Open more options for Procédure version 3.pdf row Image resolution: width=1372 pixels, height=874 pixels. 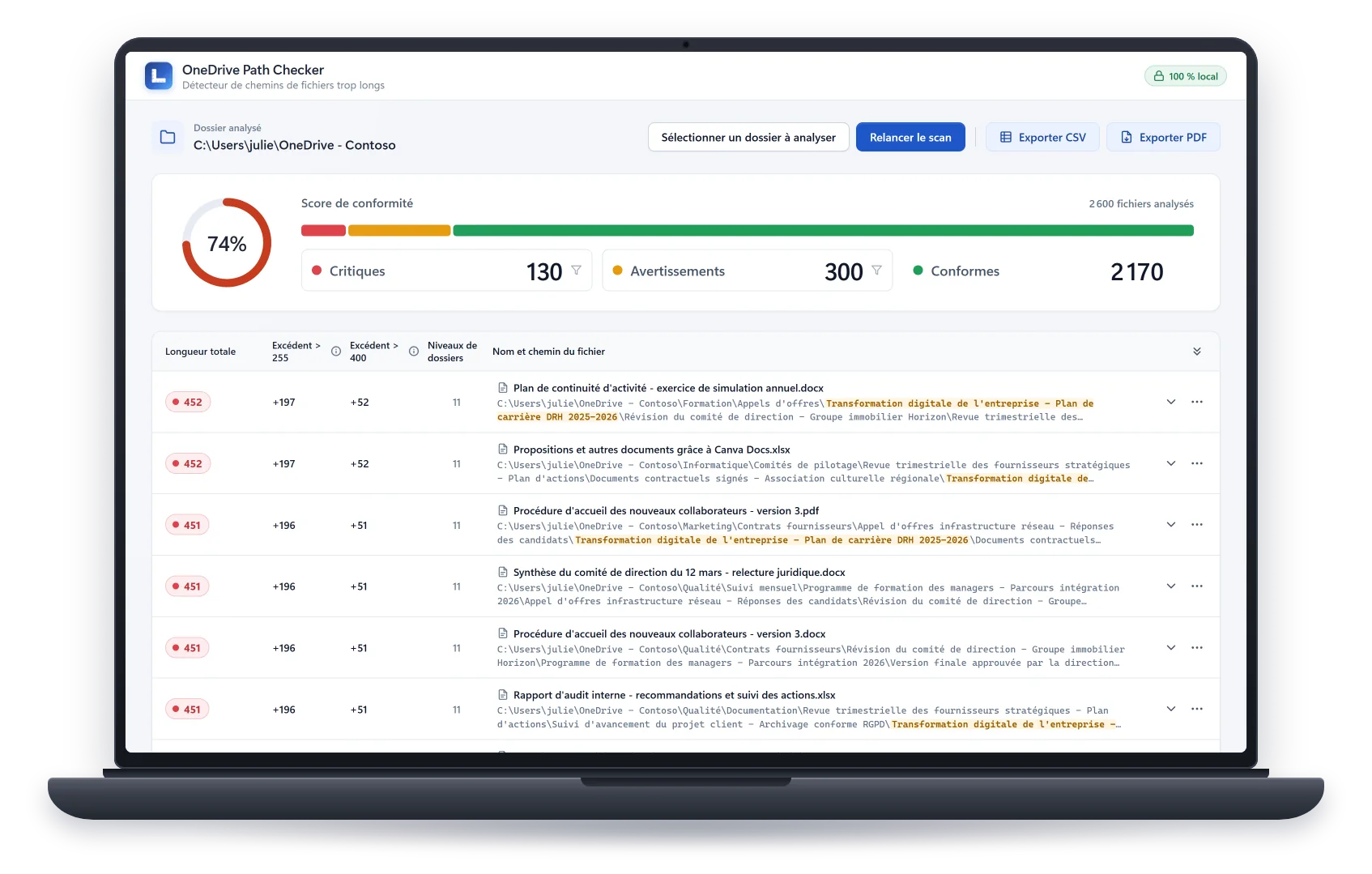1197,525
